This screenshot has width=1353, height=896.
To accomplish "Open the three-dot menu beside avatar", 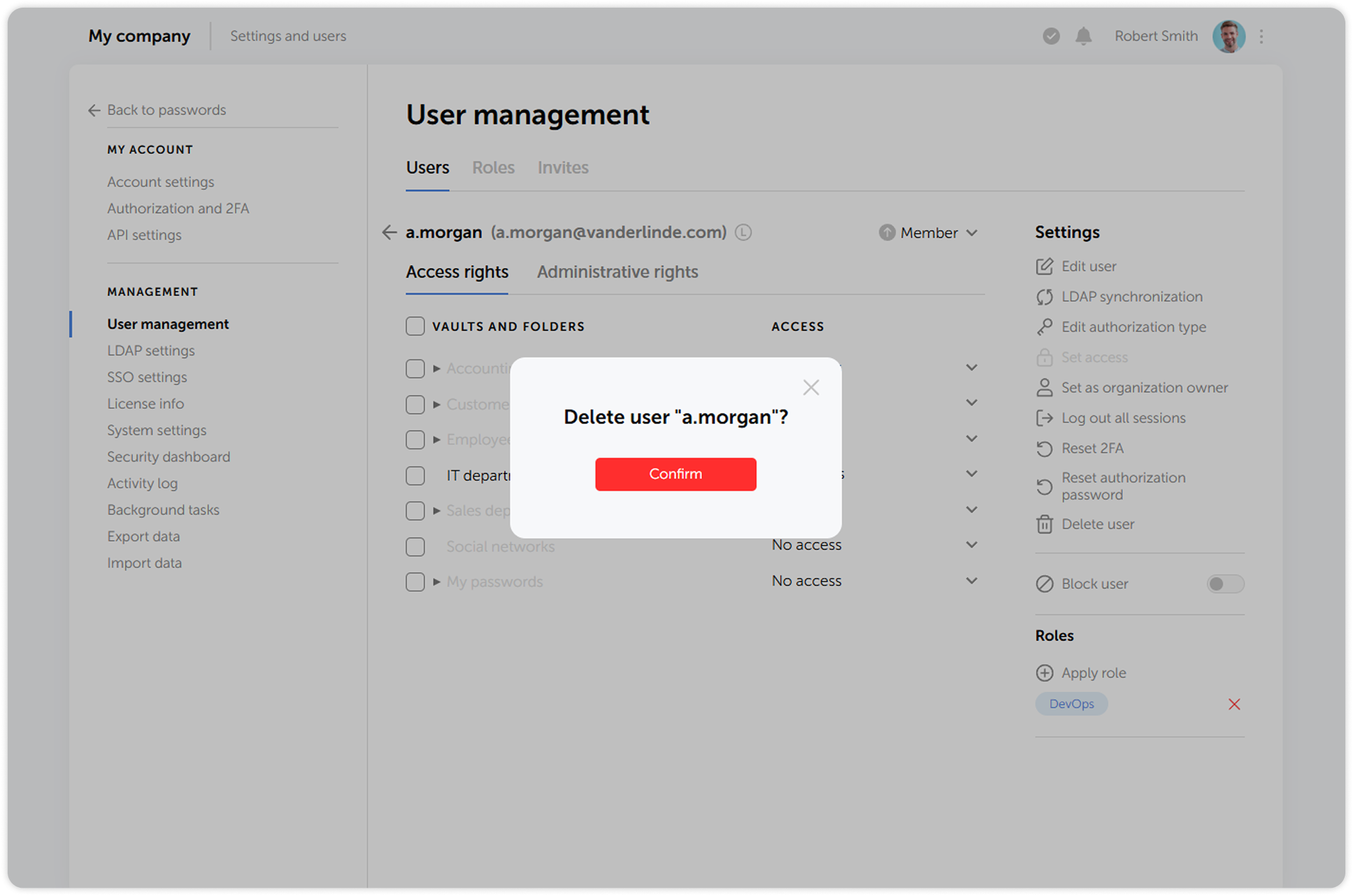I will pos(1261,36).
